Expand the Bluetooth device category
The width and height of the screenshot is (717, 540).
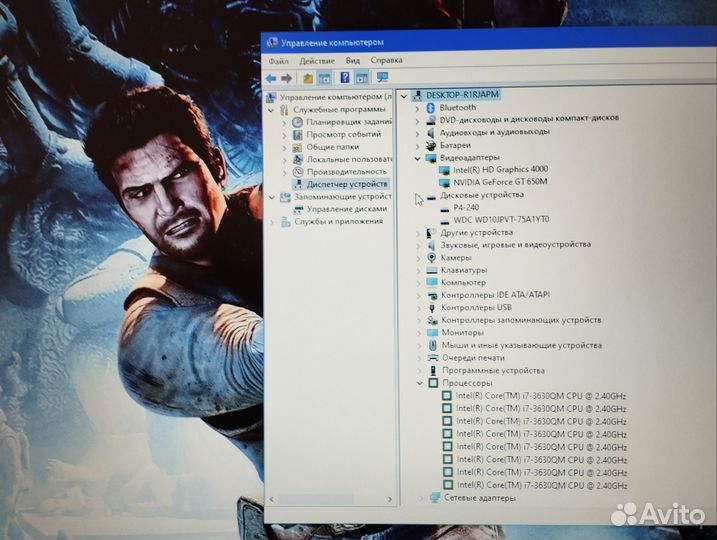point(417,109)
